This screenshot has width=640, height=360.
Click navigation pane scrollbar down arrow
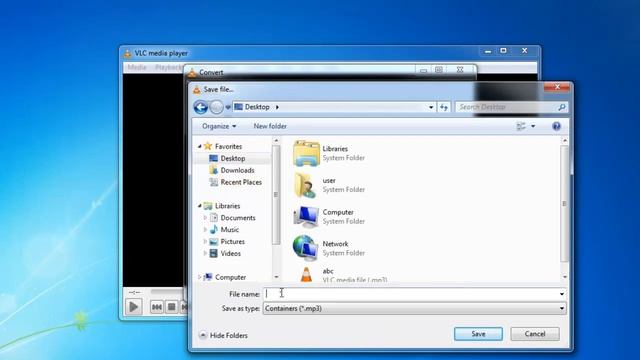[276, 277]
